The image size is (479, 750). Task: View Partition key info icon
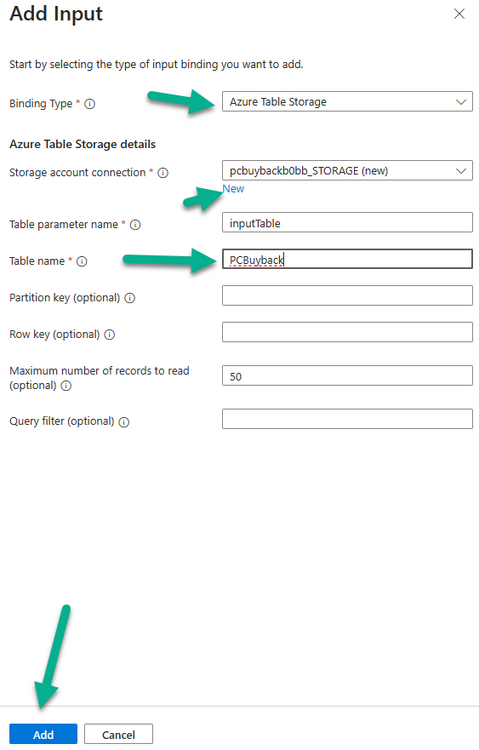pyautogui.click(x=130, y=298)
